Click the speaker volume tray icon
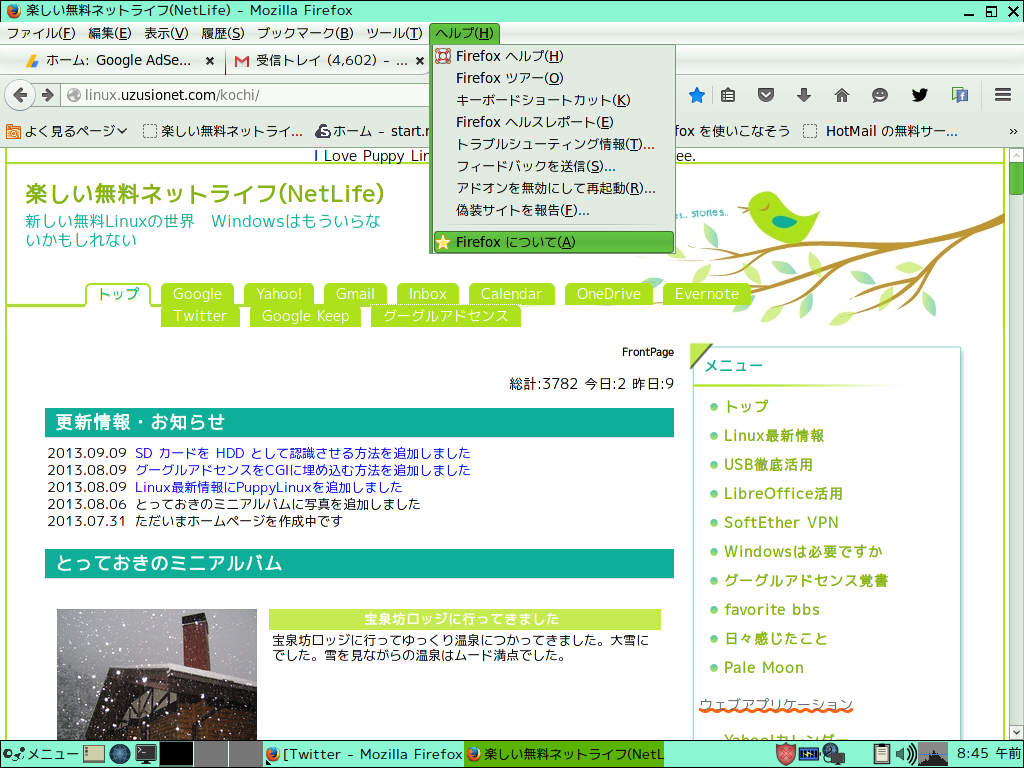The height and width of the screenshot is (768, 1024). [x=904, y=754]
